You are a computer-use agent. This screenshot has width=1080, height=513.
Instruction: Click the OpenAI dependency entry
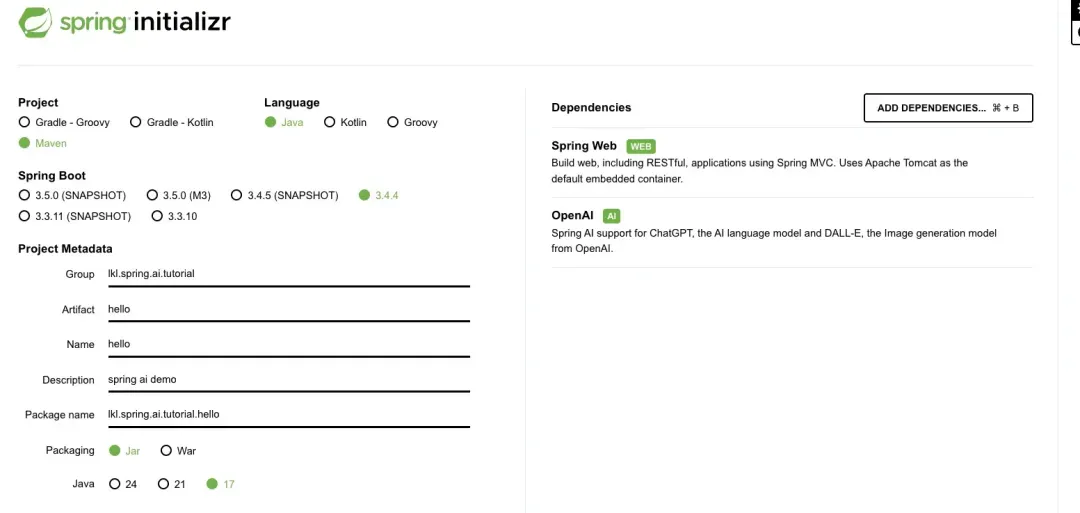point(792,232)
